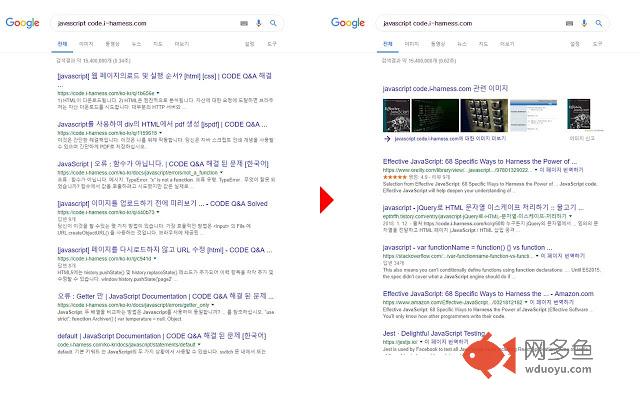Open the dark green code screen thumbnail

pos(435,115)
